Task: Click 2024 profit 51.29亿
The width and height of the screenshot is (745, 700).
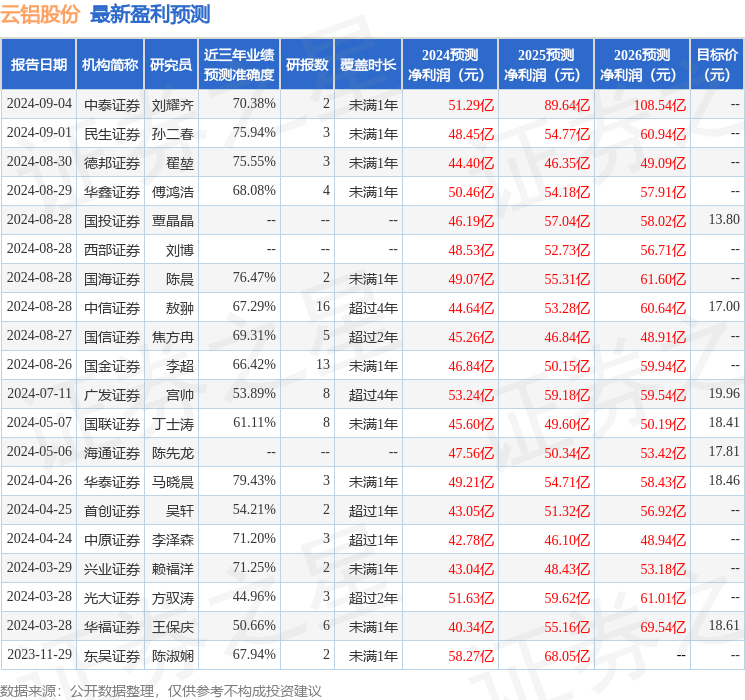Action: pos(471,105)
